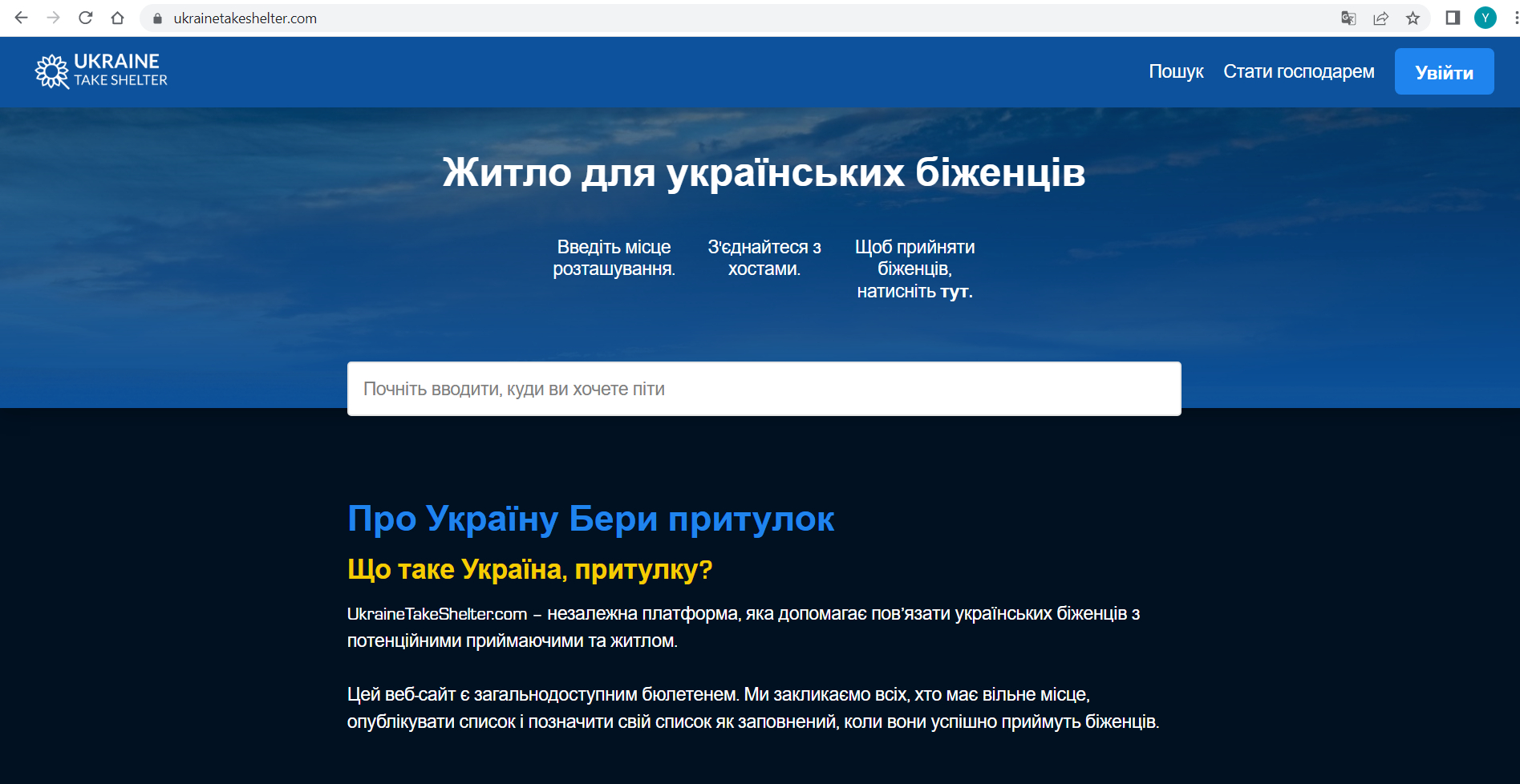Click the Увійти login button

pyautogui.click(x=1444, y=71)
